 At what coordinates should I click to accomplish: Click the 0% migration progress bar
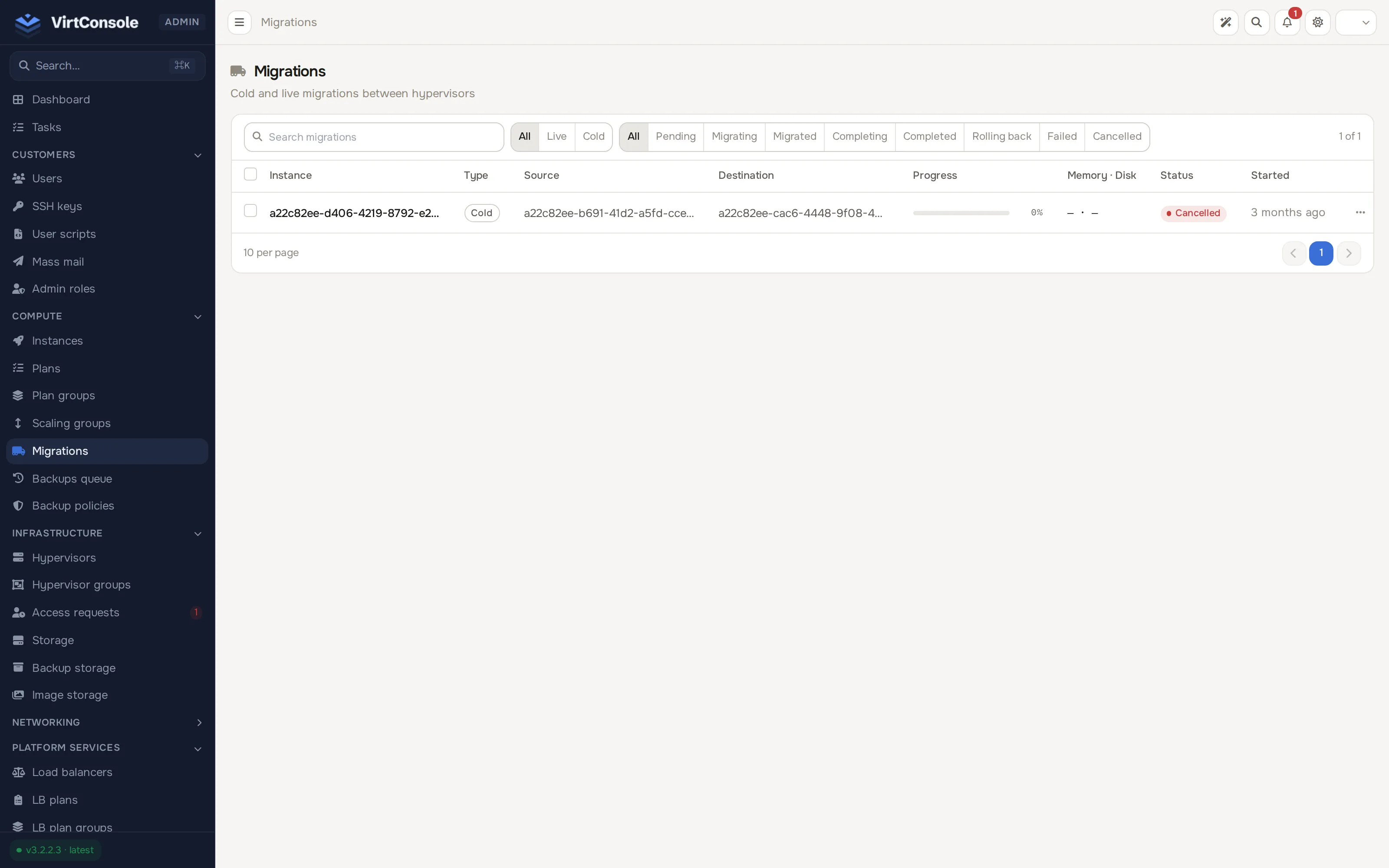(x=961, y=213)
